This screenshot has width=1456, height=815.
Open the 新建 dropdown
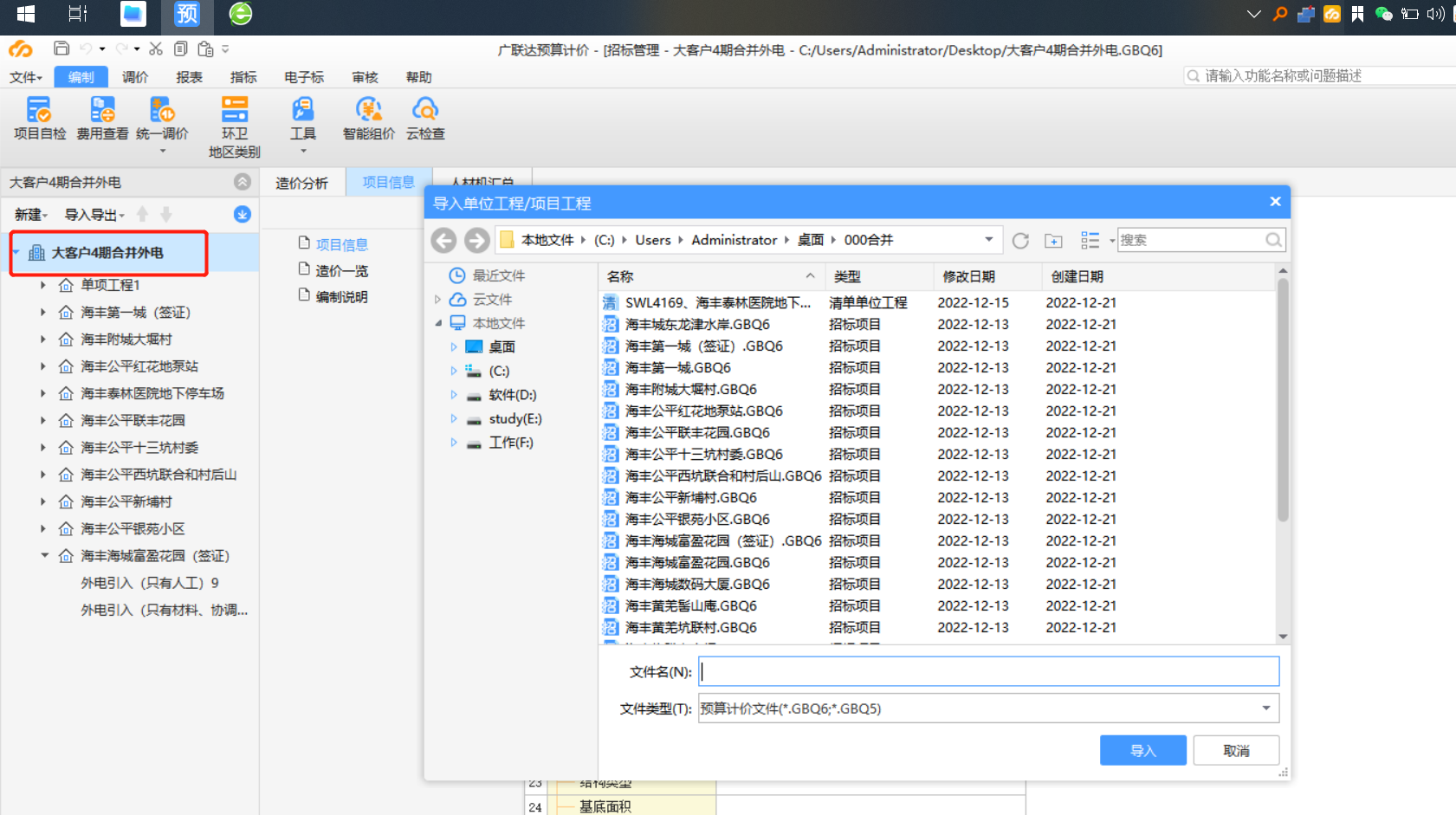coord(31,214)
